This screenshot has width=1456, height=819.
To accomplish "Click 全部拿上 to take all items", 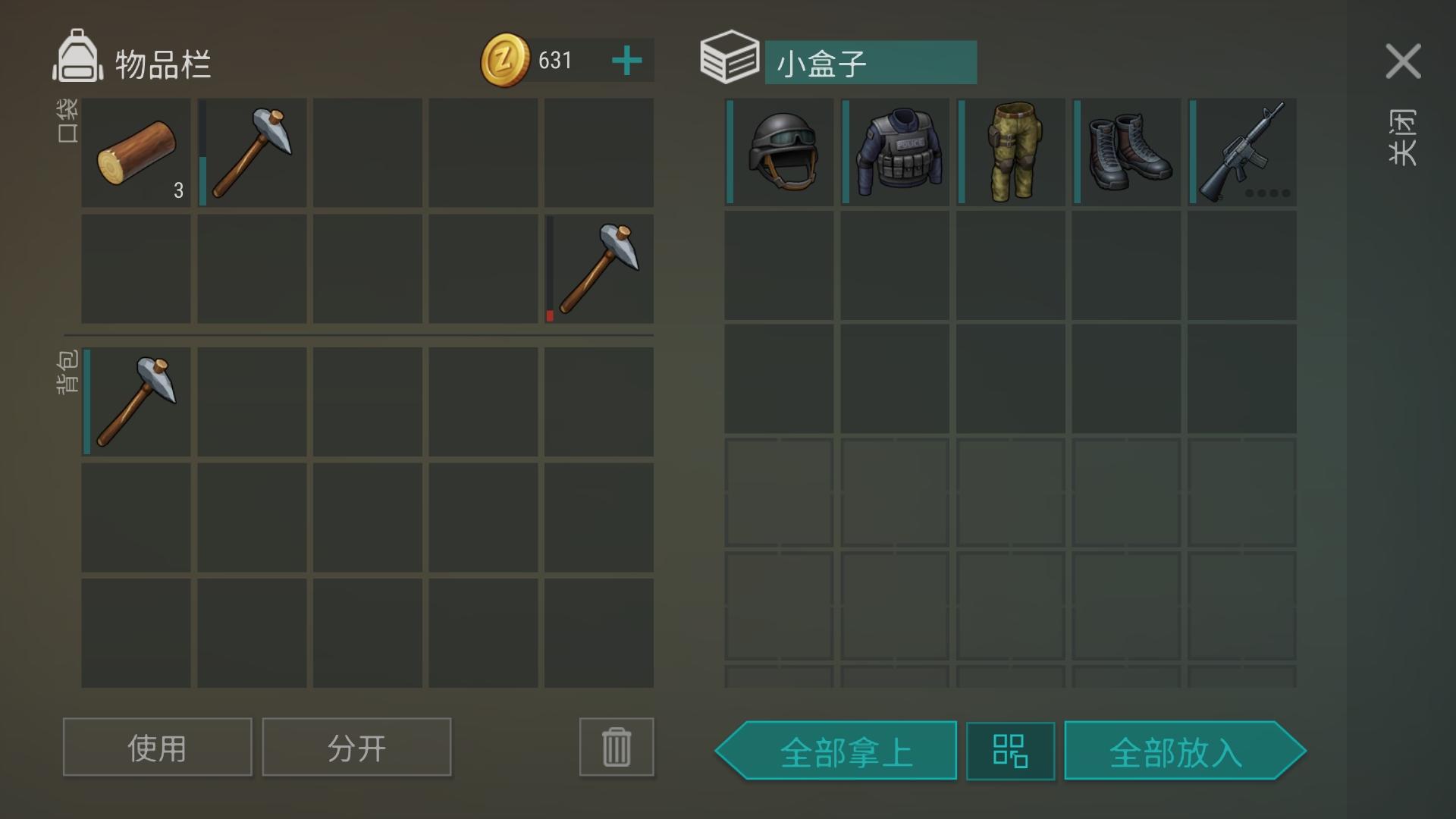I will (x=836, y=751).
